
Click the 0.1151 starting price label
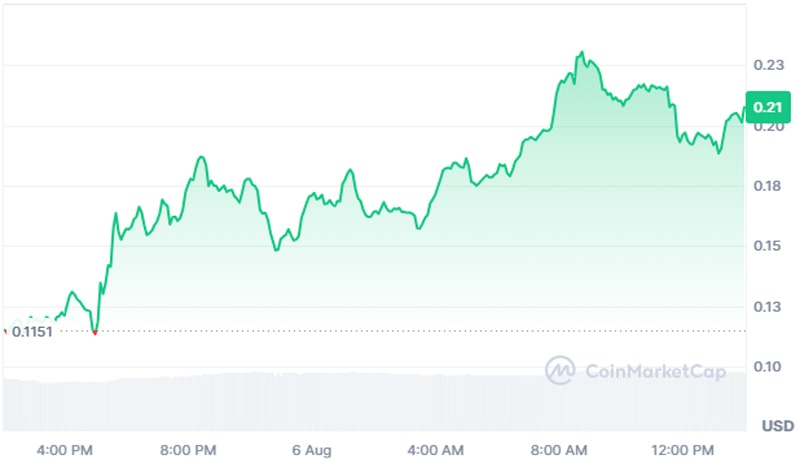[32, 331]
